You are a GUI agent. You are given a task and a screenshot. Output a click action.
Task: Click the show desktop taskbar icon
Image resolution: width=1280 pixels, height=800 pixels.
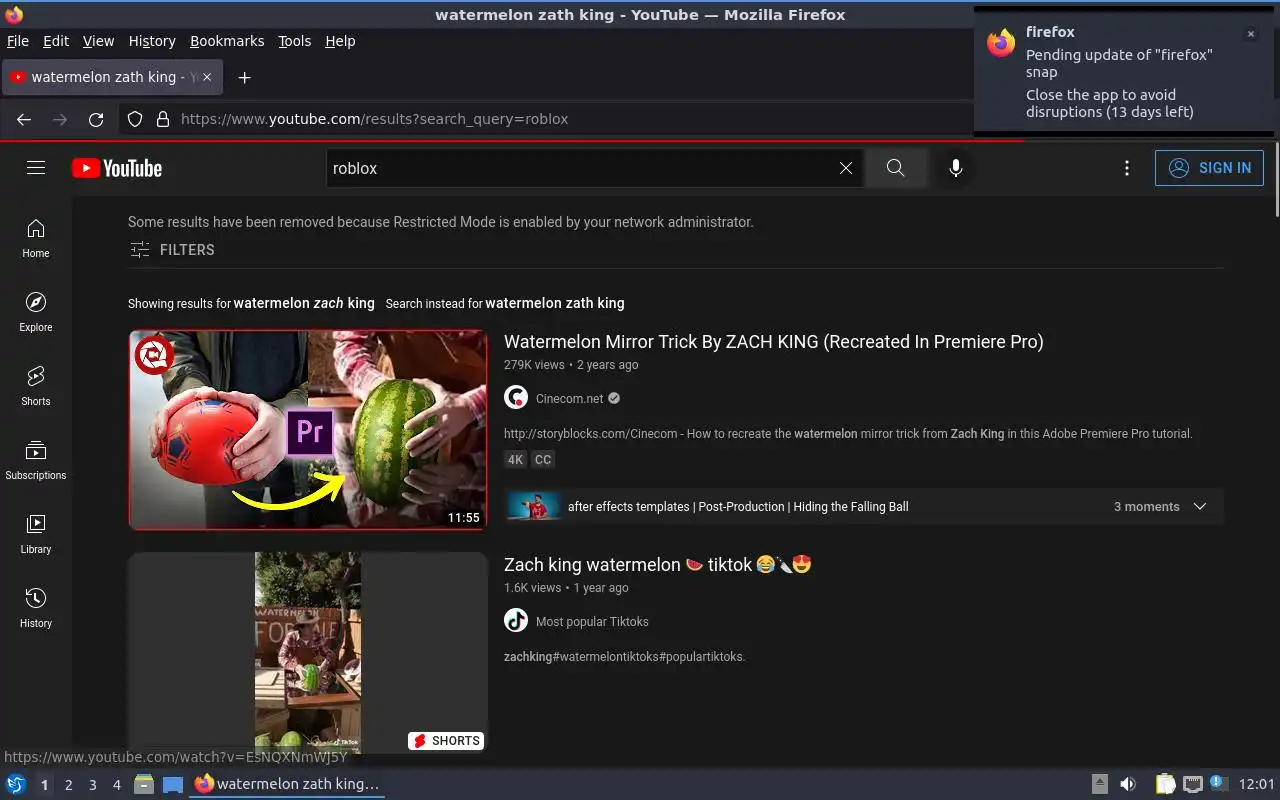click(x=173, y=785)
